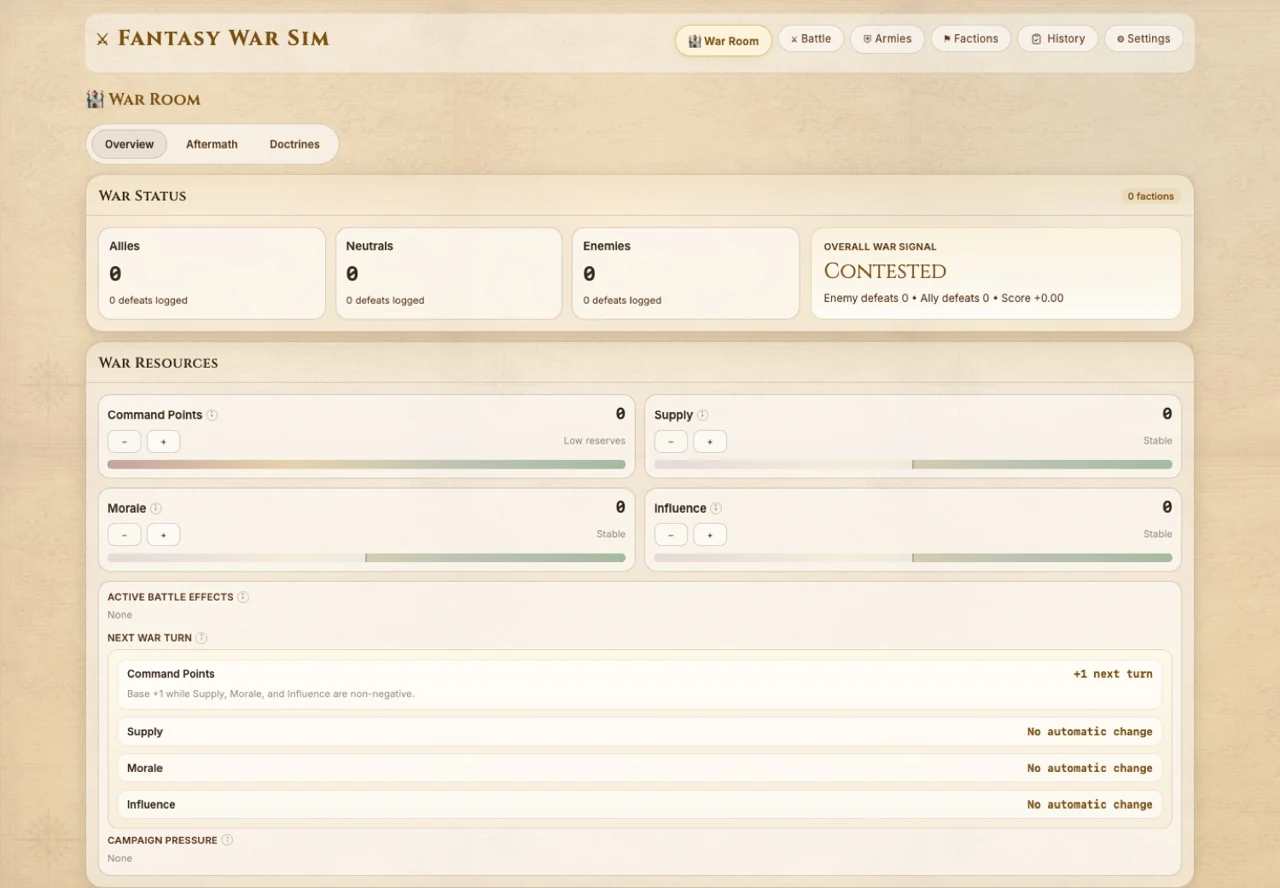This screenshot has width=1280, height=888.
Task: Click Supply row 'No automatic change'
Action: (x=1089, y=732)
